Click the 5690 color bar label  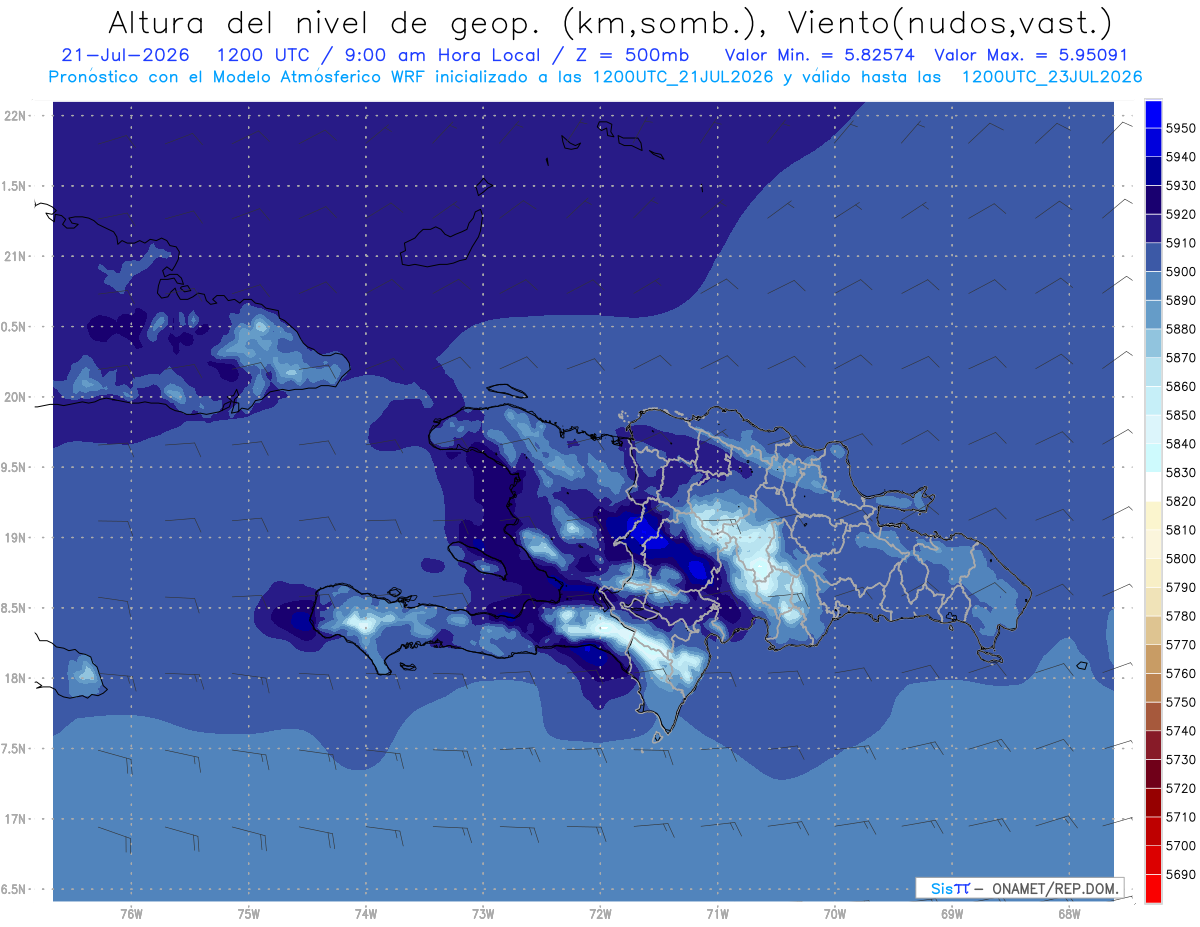(1179, 874)
